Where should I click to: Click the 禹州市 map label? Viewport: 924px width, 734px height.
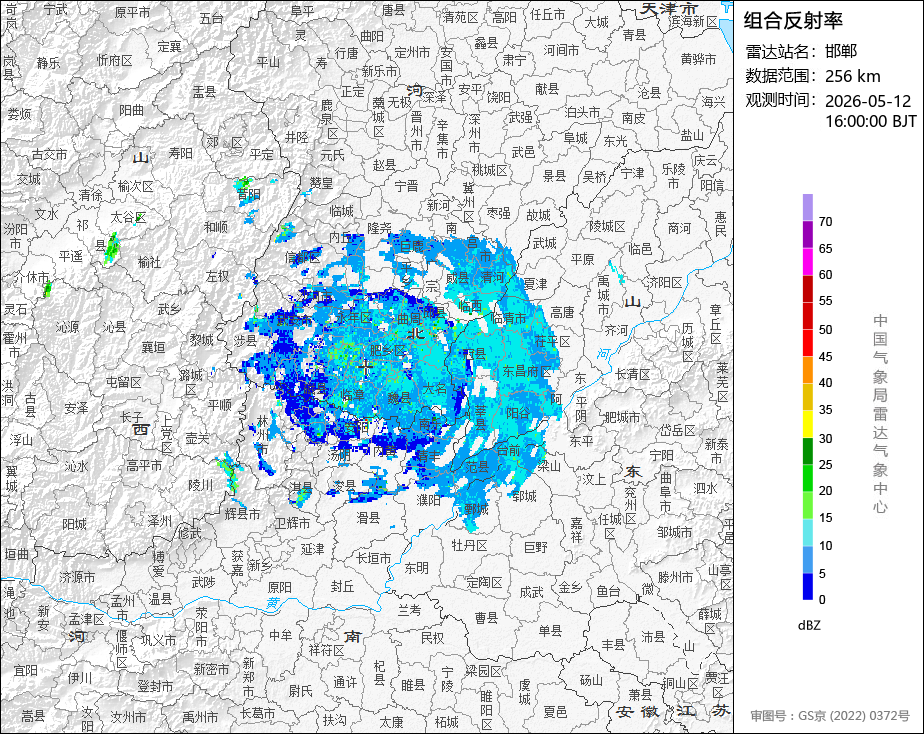200,717
